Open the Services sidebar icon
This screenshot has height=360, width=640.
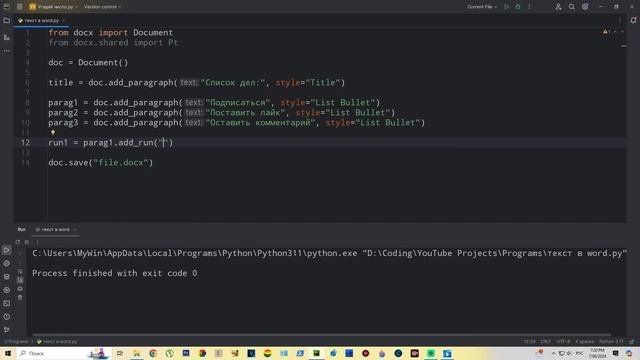pos(7,290)
